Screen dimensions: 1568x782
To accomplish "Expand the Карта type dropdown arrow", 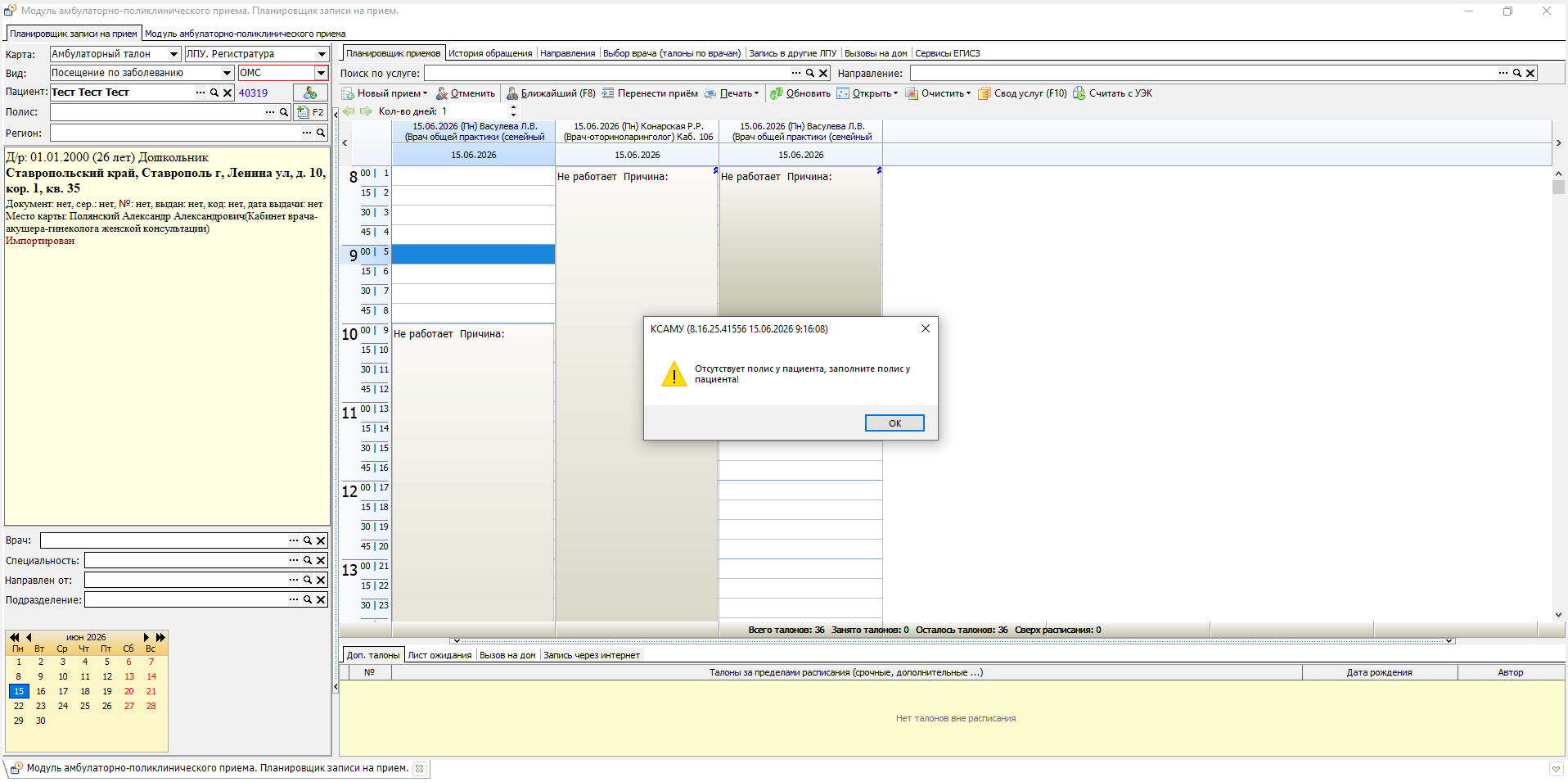I will click(x=173, y=54).
